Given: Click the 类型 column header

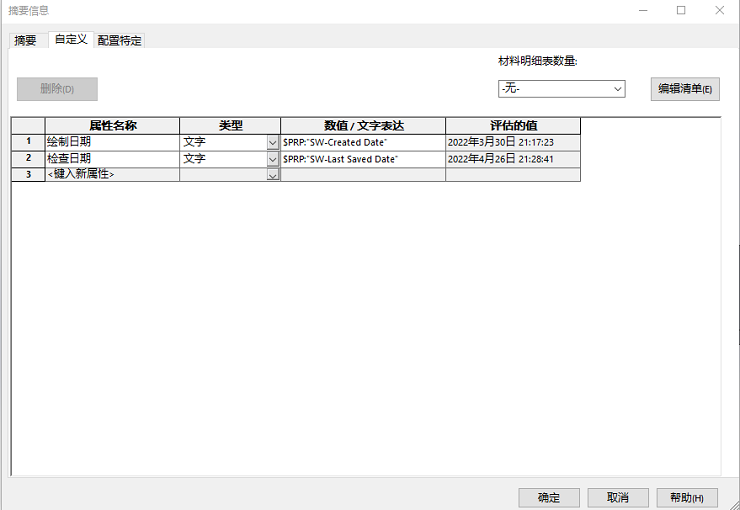Looking at the screenshot, I should point(230,126).
